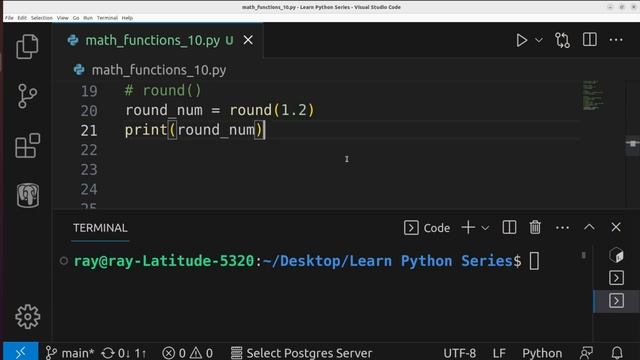Select the highlighted active terminal entry

tap(616, 301)
